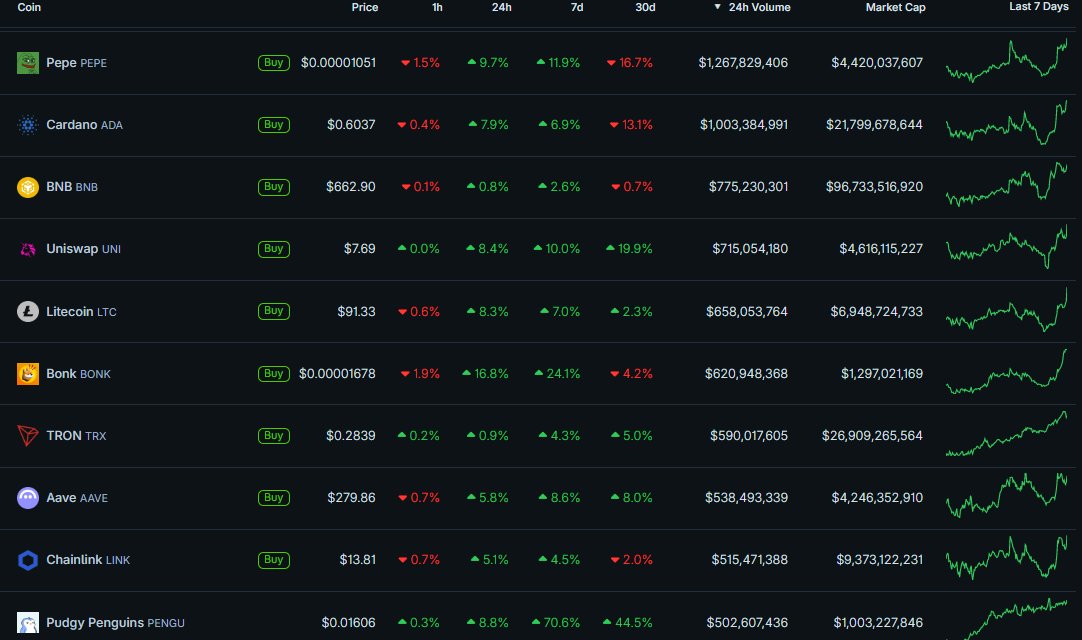The height and width of the screenshot is (640, 1082).
Task: Click the Pepe frog coin icon
Action: (28, 63)
